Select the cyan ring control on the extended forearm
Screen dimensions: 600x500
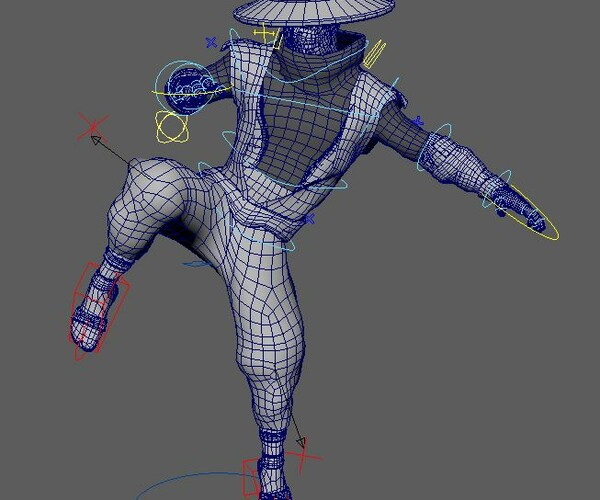click(435, 147)
